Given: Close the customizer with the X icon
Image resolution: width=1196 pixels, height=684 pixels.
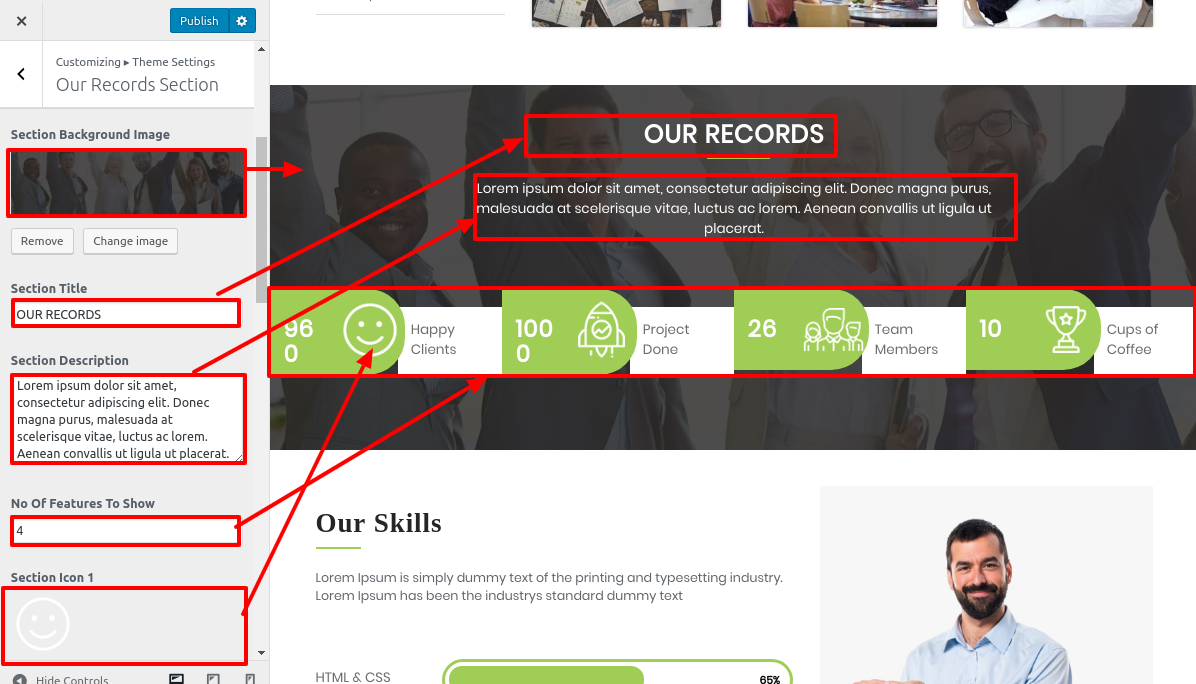Looking at the screenshot, I should (21, 21).
